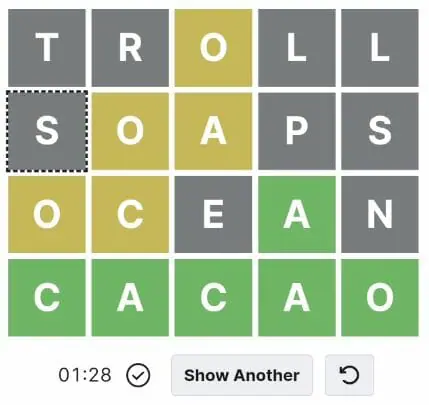The image size is (429, 405).
Task: Select the dashed-outlined S tile in SOAPS
Action: pos(47,131)
